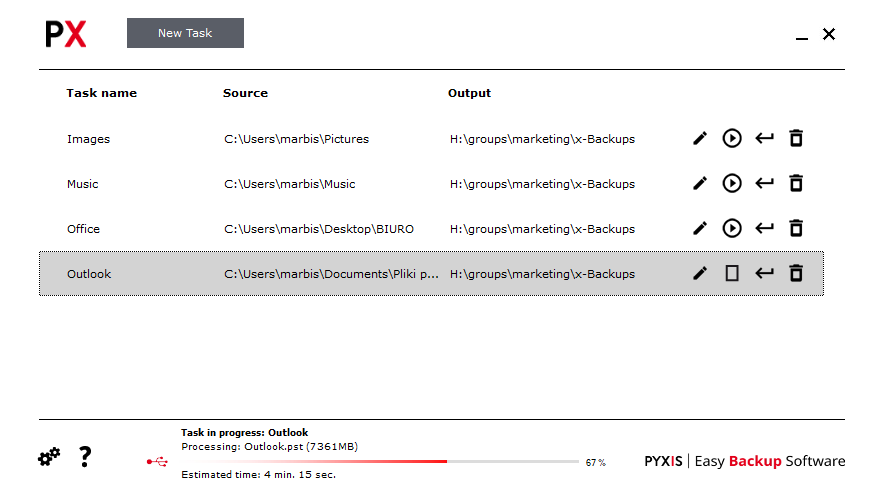Edit the Images task with pencil icon

tap(700, 138)
